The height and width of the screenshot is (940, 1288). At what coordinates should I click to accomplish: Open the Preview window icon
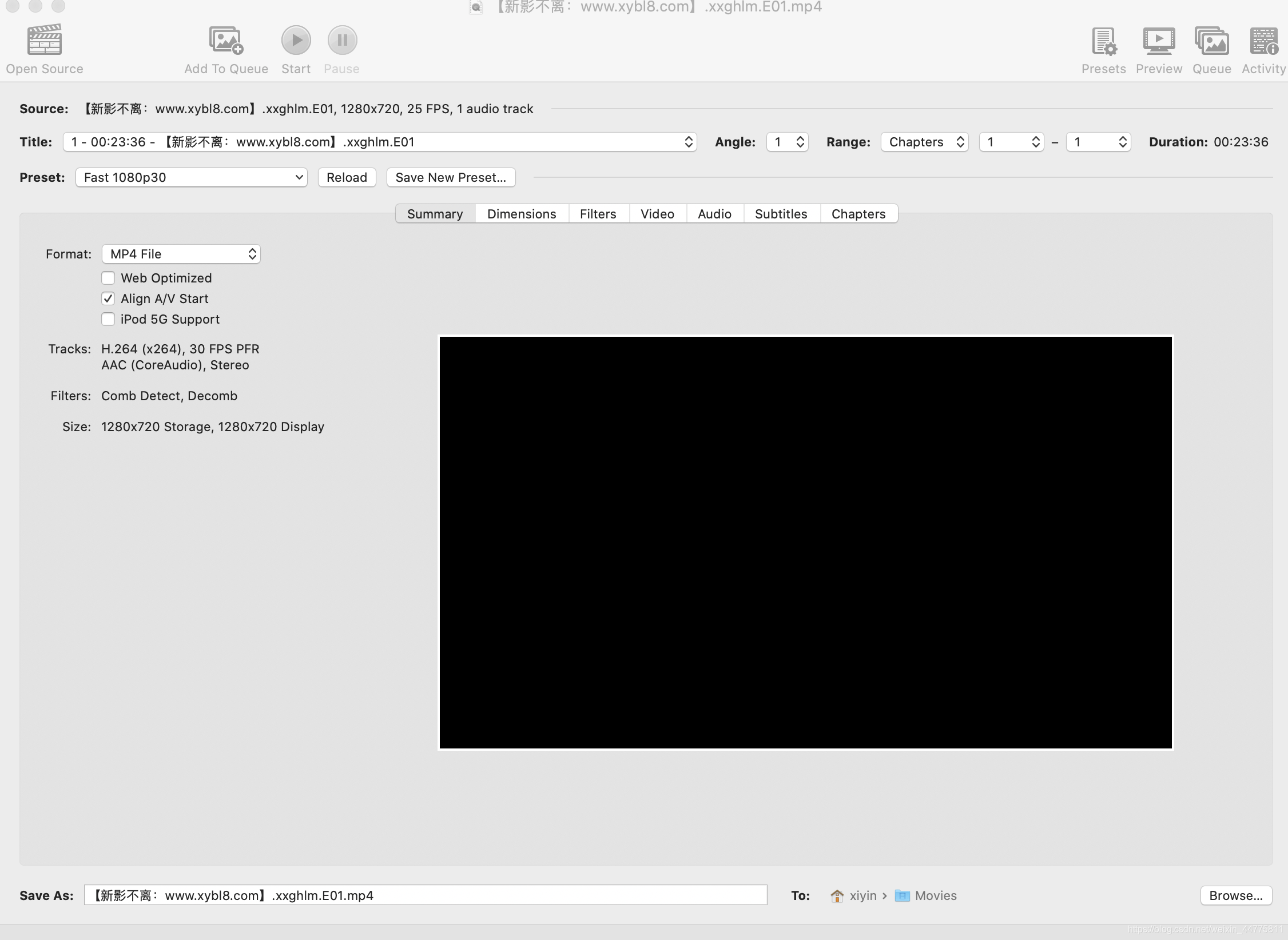click(1159, 41)
